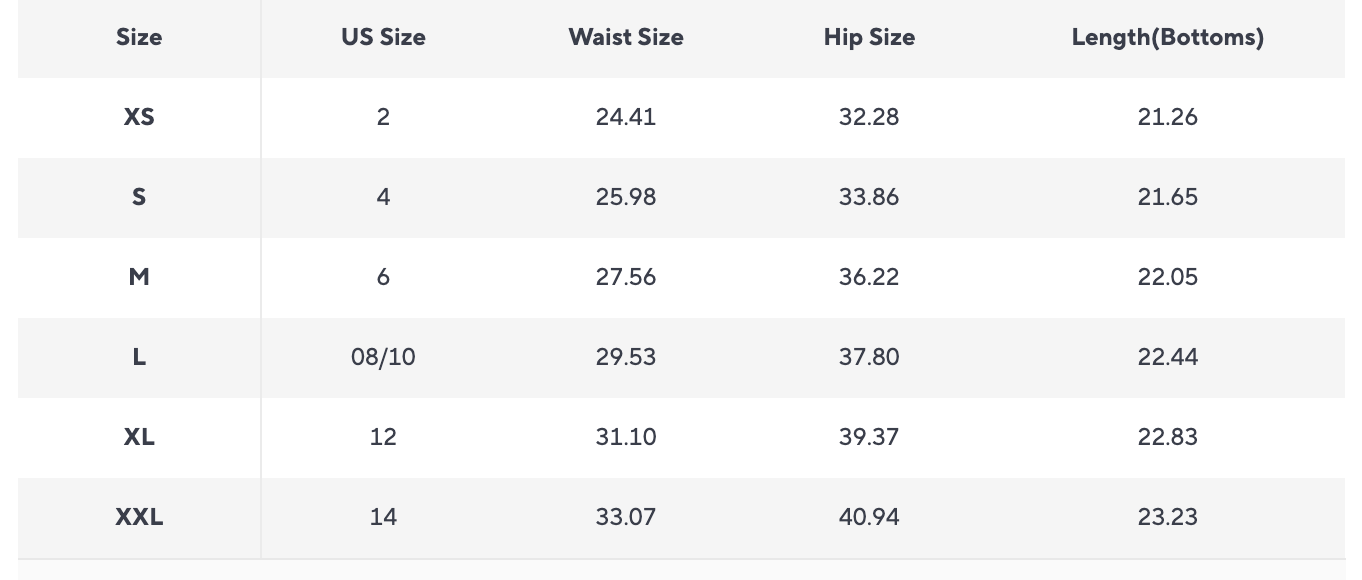Click length value 23.23
Viewport: 1362px width, 580px height.
1167,517
